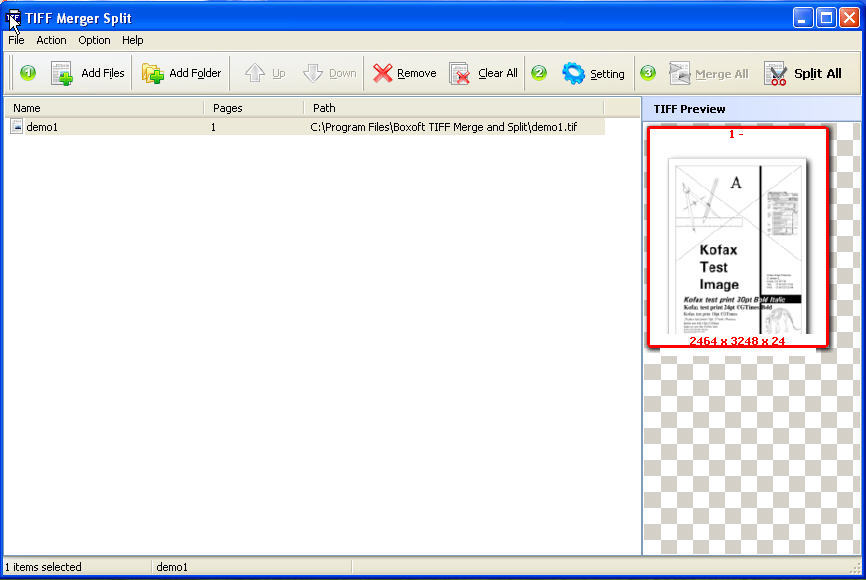Close the TIFF Merger Split window
The height and width of the screenshot is (580, 866).
click(849, 18)
